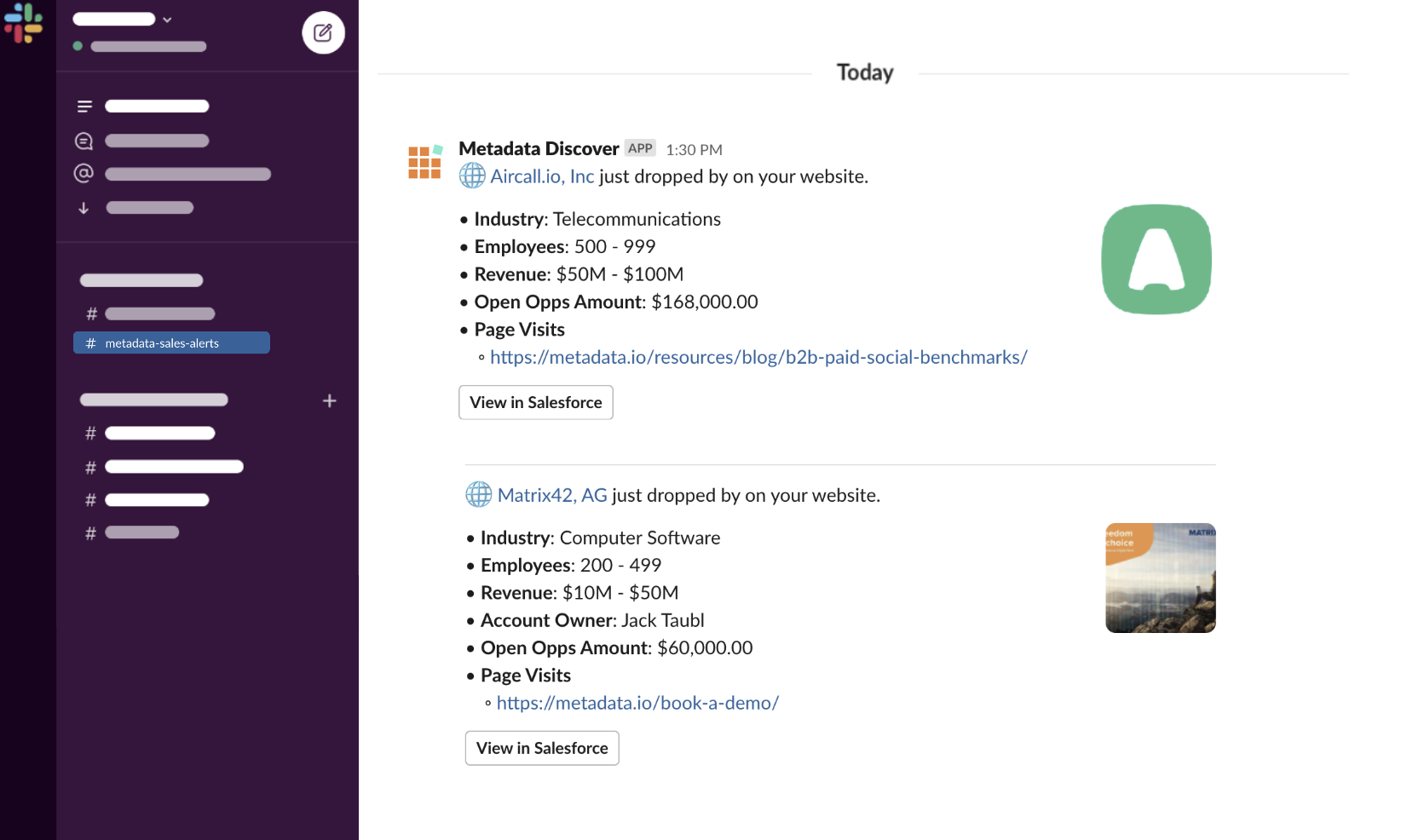Click the Matrix42 company thumbnail image
The height and width of the screenshot is (840, 1401).
click(1160, 578)
